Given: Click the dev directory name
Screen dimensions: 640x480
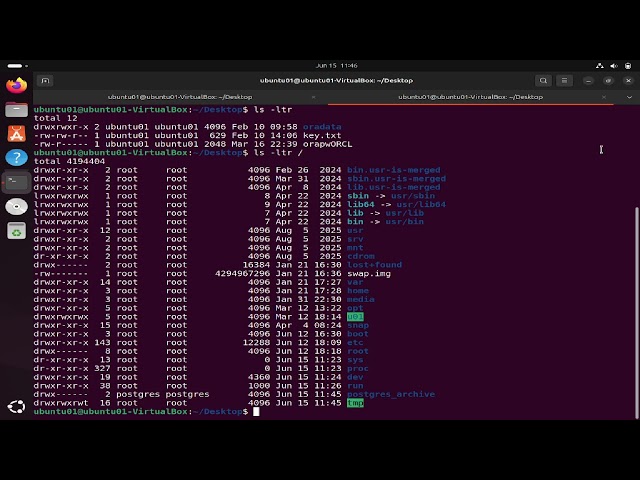Looking at the screenshot, I should pos(355,377).
